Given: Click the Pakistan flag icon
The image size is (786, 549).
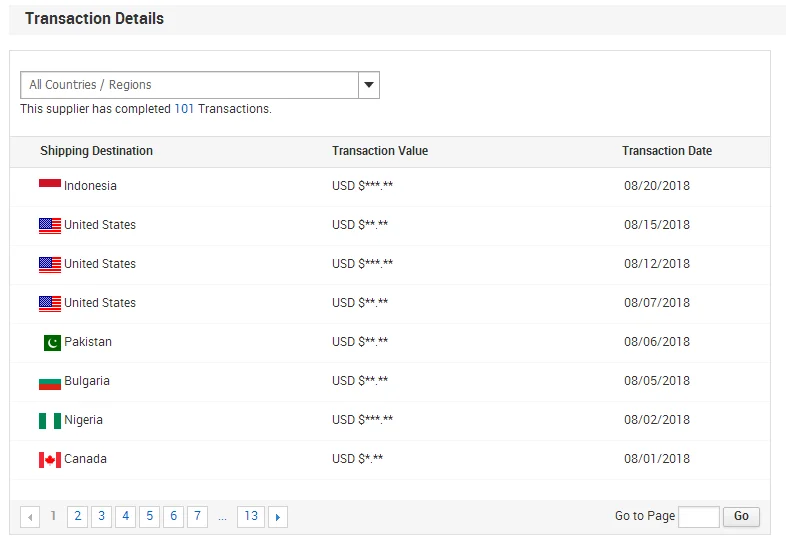Looking at the screenshot, I should point(52,343).
